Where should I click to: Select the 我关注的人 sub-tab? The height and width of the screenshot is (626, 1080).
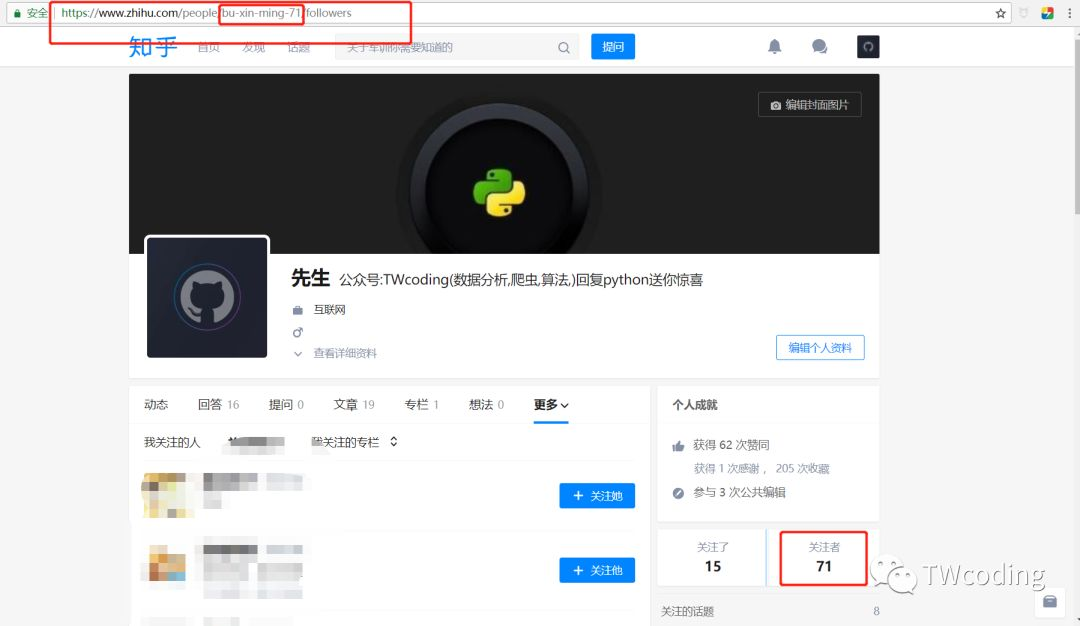172,442
